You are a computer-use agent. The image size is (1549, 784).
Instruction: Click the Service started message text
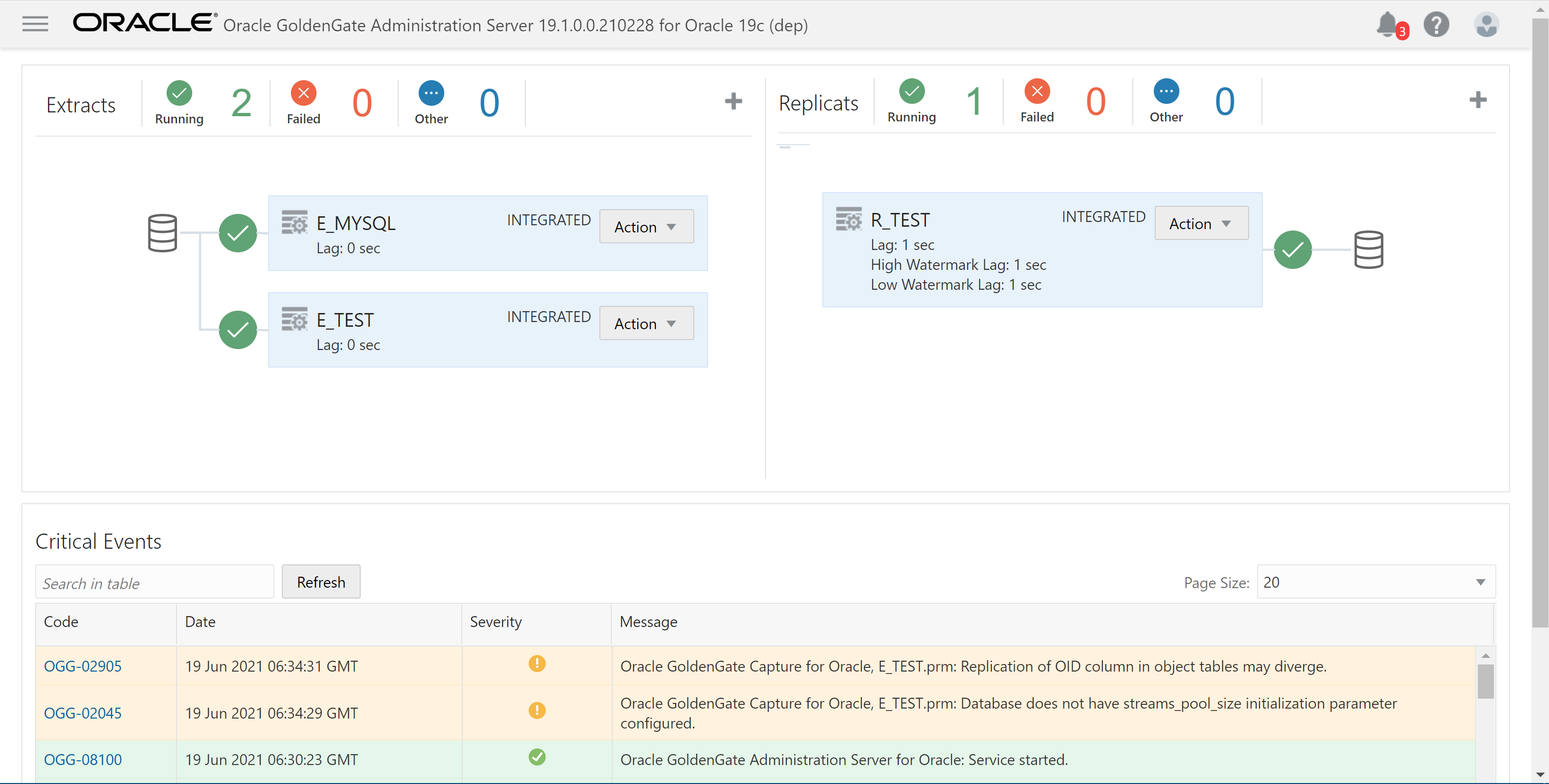(x=844, y=760)
